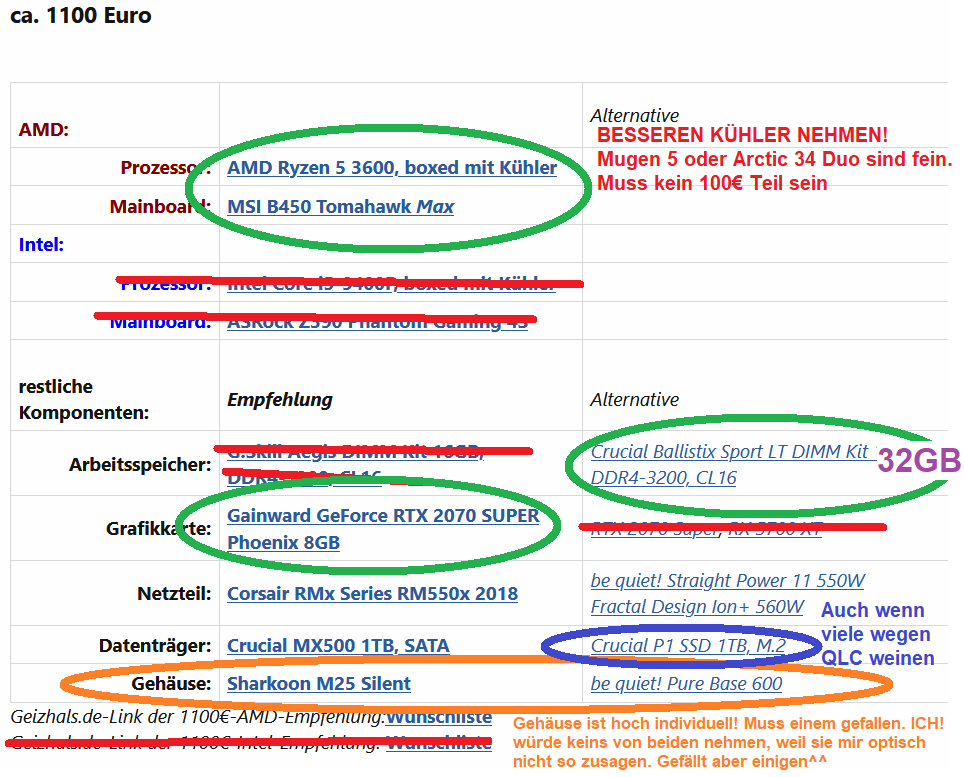Click the 'Datenträger:' row label
Screen dimensions: 964x777
click(x=155, y=646)
